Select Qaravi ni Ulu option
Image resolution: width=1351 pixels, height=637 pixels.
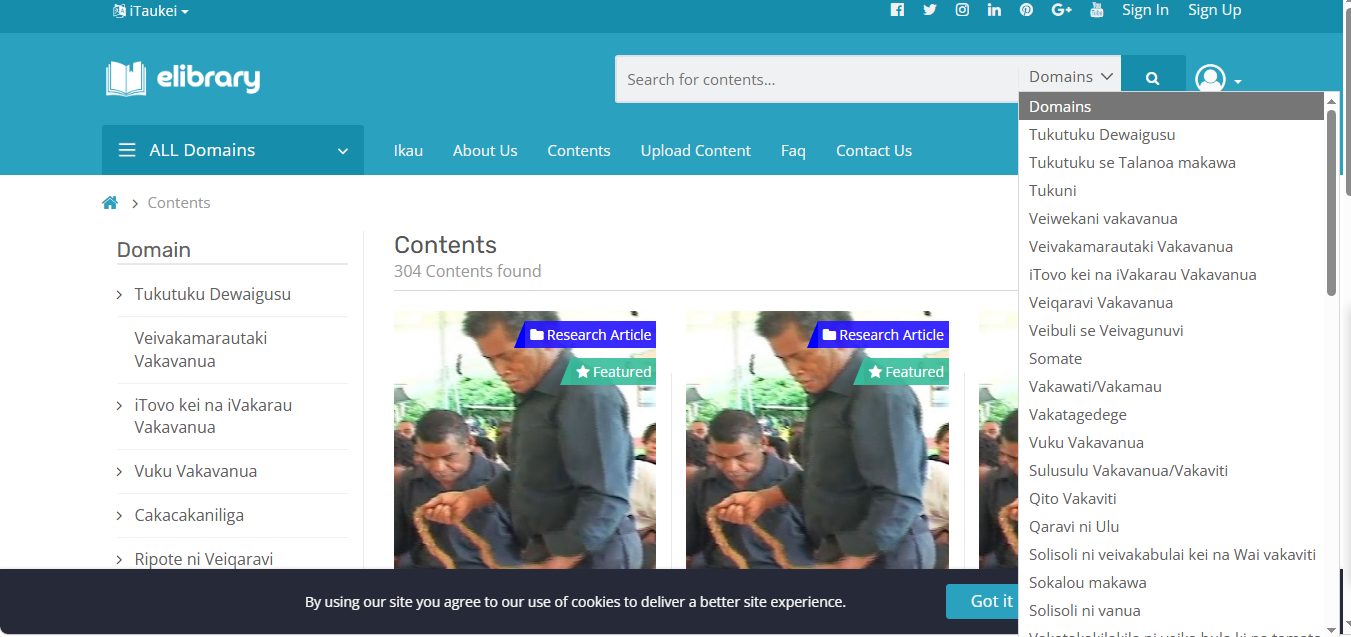coord(1171,526)
